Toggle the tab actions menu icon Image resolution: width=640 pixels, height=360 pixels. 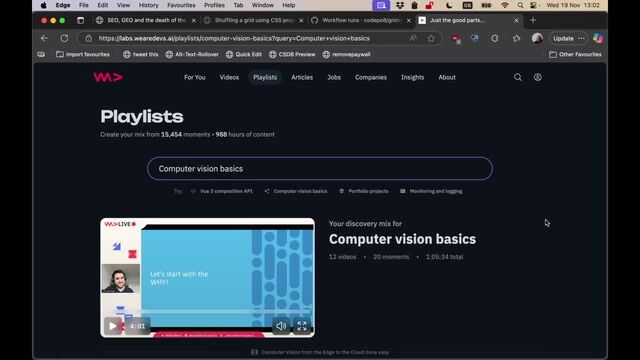pos(80,20)
